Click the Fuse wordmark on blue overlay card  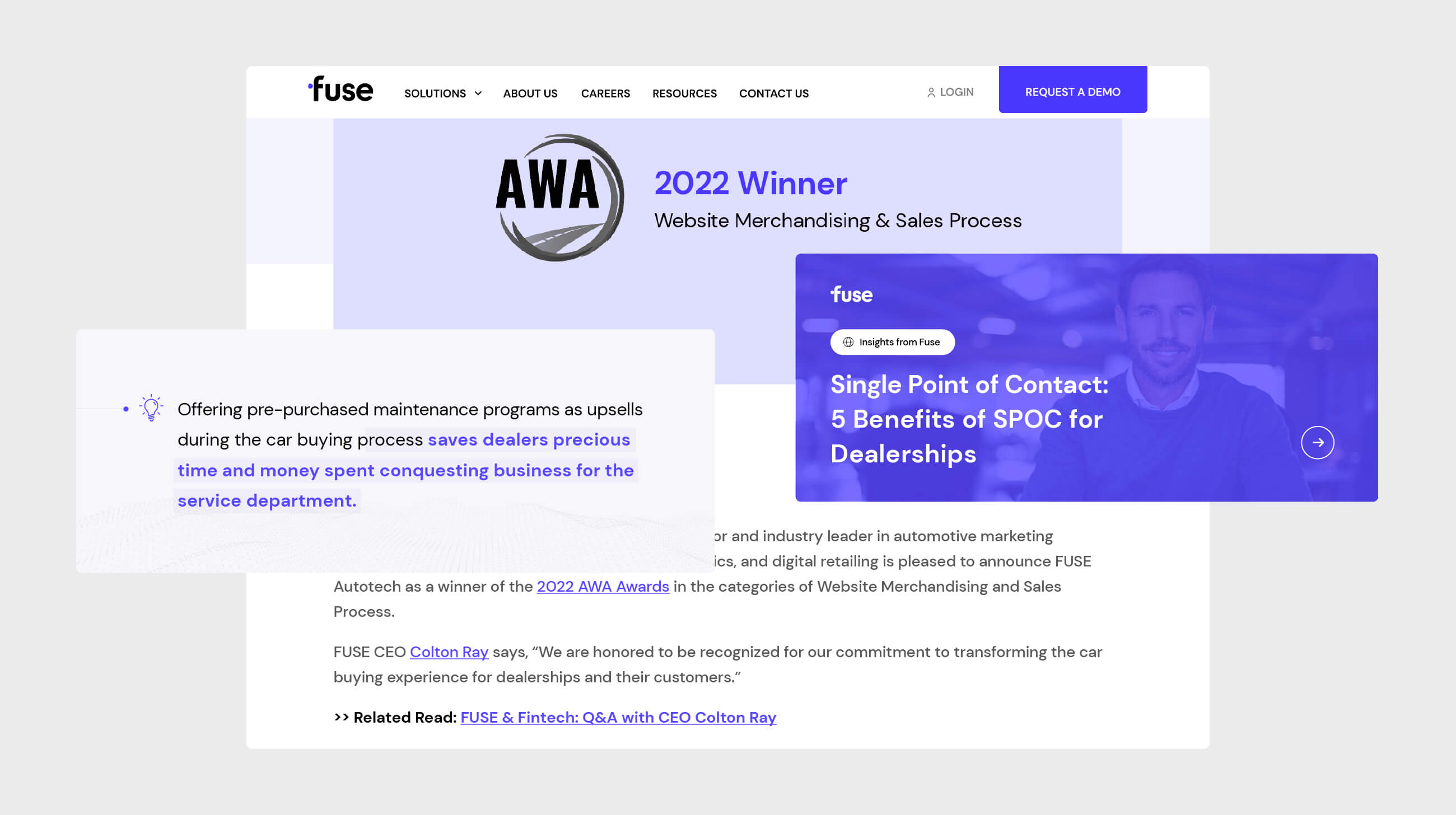pyautogui.click(x=852, y=294)
